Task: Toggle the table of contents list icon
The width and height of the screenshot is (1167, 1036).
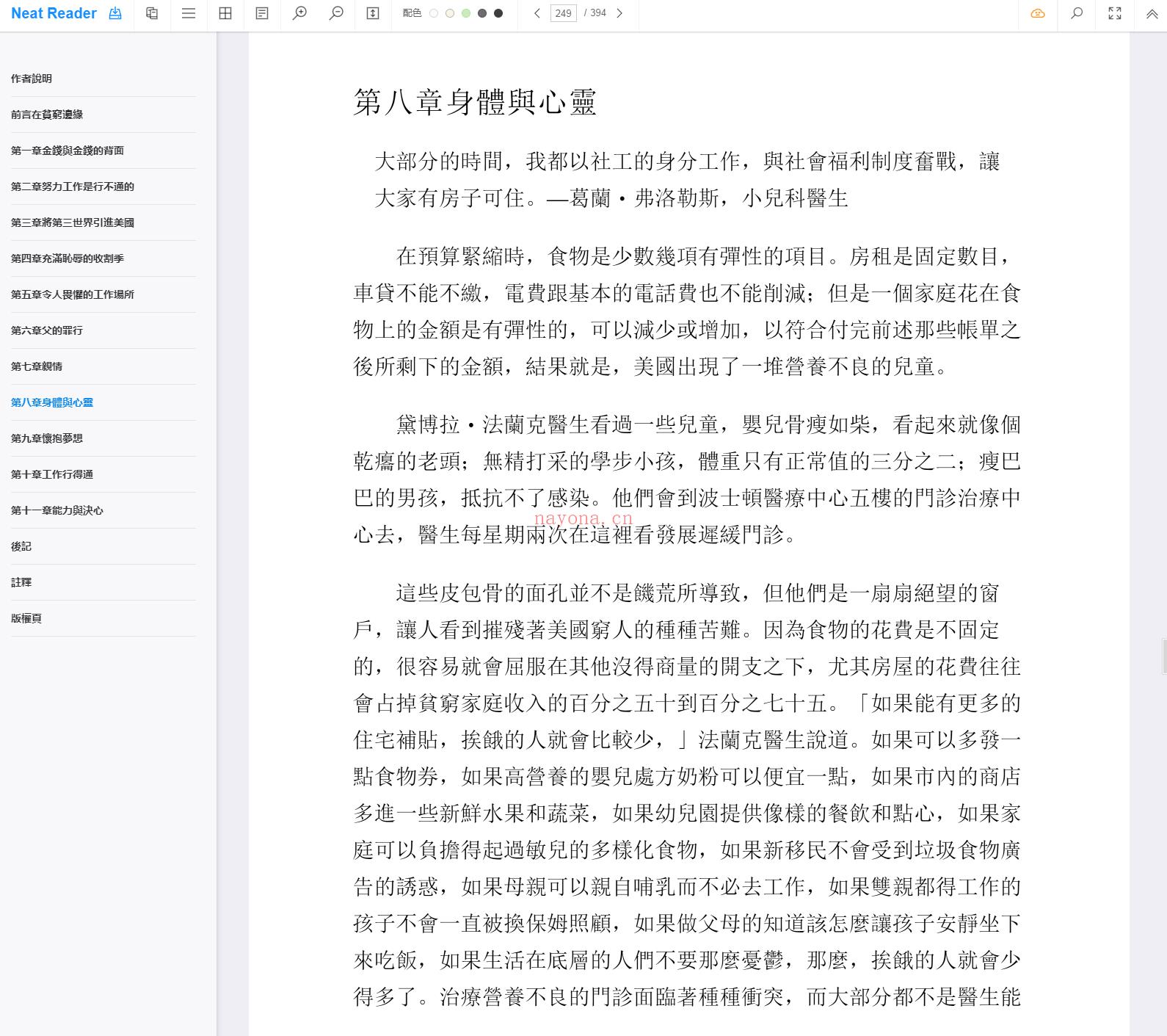Action: (189, 13)
